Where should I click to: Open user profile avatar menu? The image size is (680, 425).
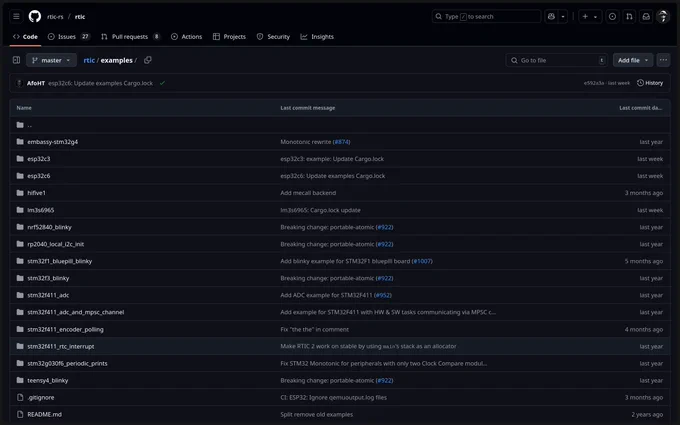point(663,16)
